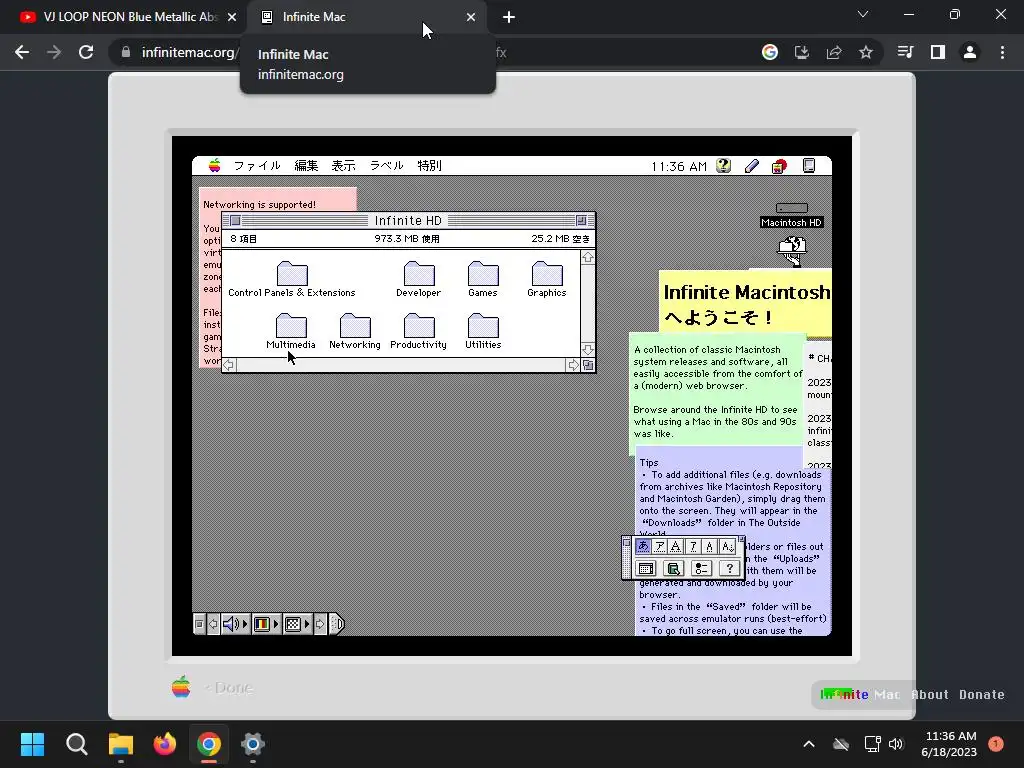Click the Done link beside the Apple logo

click(x=227, y=688)
